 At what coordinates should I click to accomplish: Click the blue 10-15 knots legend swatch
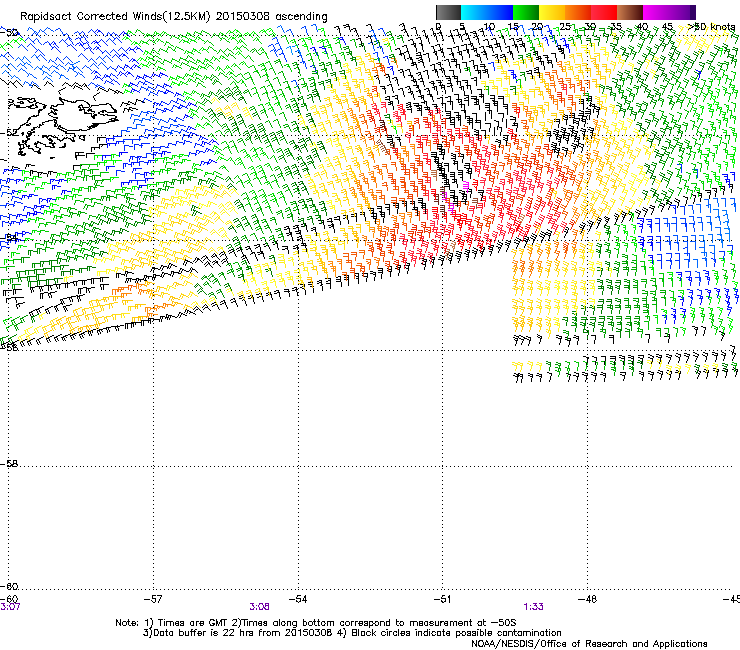[500, 12]
